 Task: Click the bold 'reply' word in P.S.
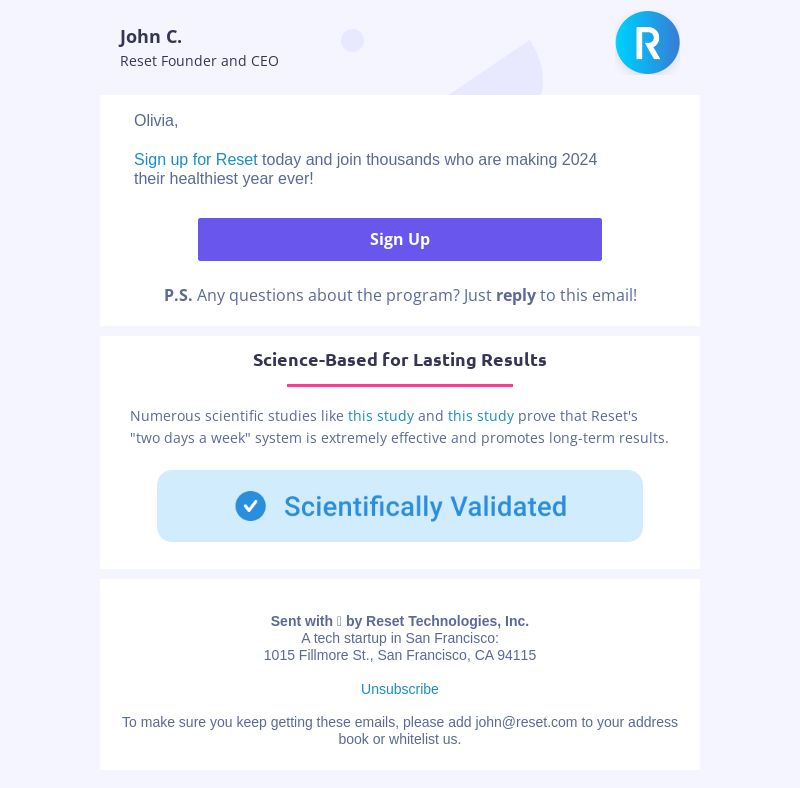click(x=516, y=296)
